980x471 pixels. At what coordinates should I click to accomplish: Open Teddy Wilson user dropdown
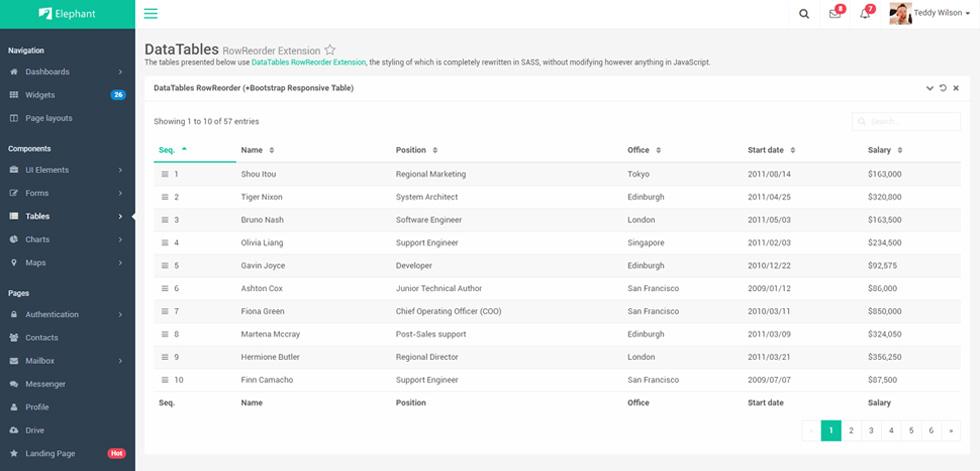(x=930, y=14)
